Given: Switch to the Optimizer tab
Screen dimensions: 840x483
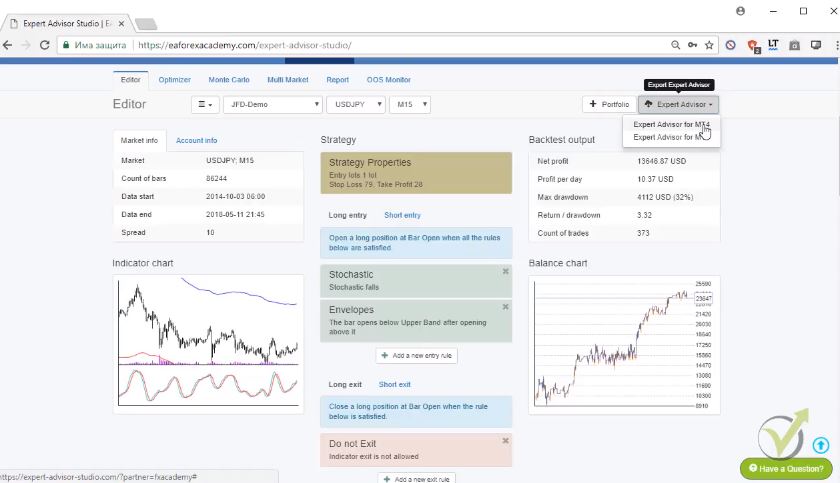Looking at the screenshot, I should coord(175,80).
